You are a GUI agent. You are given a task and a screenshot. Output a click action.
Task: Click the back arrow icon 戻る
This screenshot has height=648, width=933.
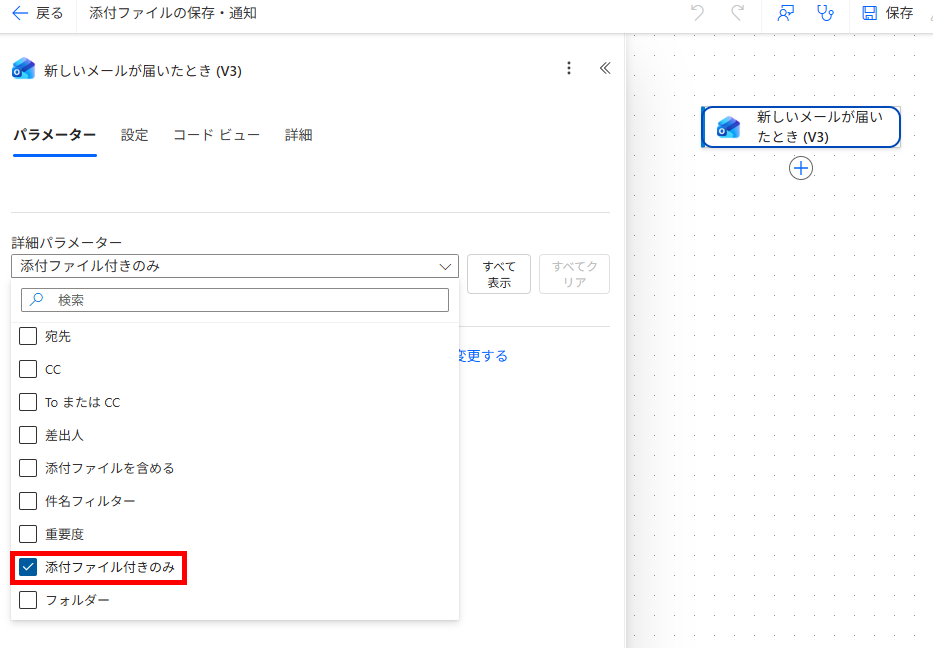pos(20,13)
